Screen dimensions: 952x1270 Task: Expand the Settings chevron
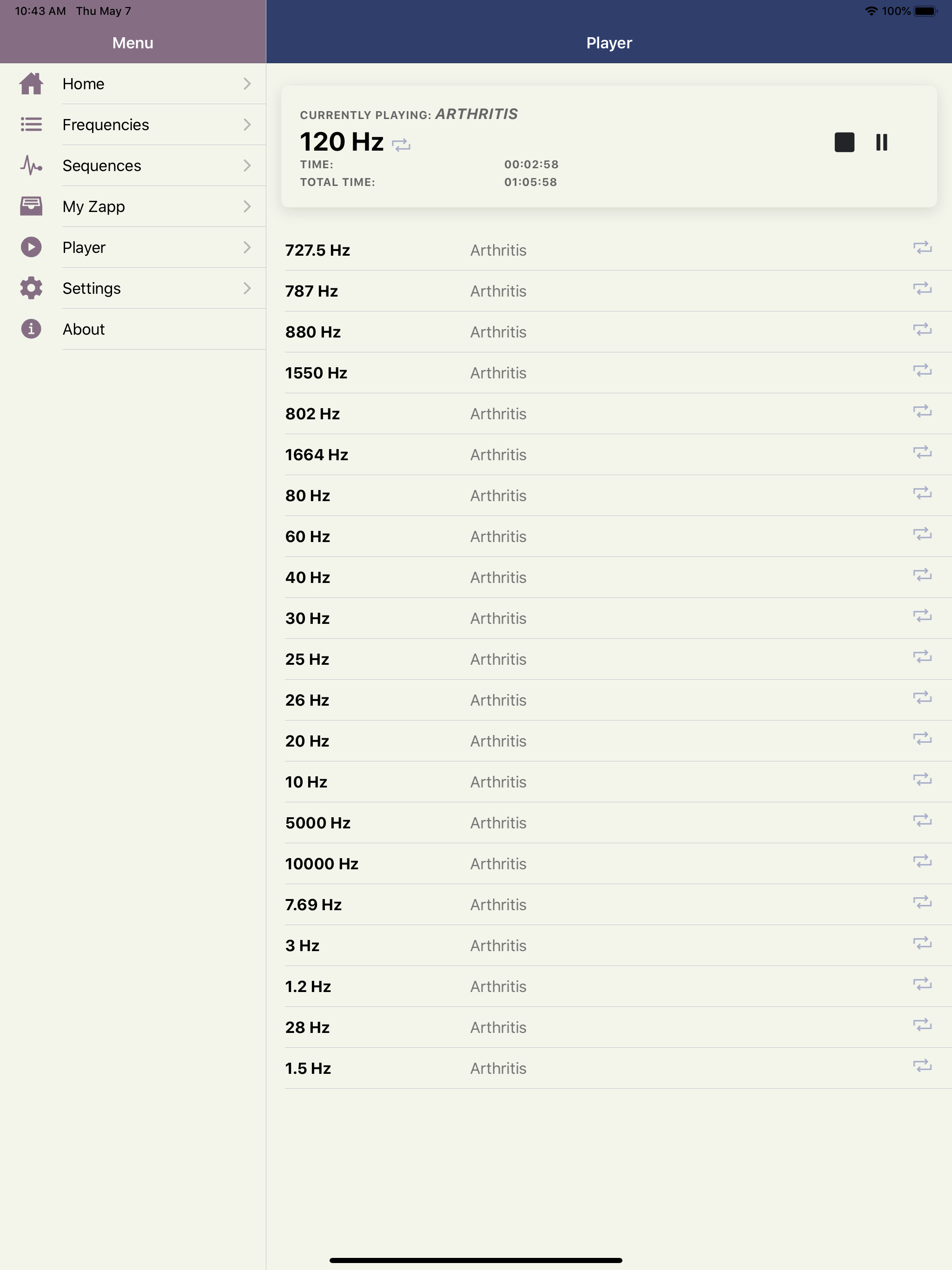(247, 288)
